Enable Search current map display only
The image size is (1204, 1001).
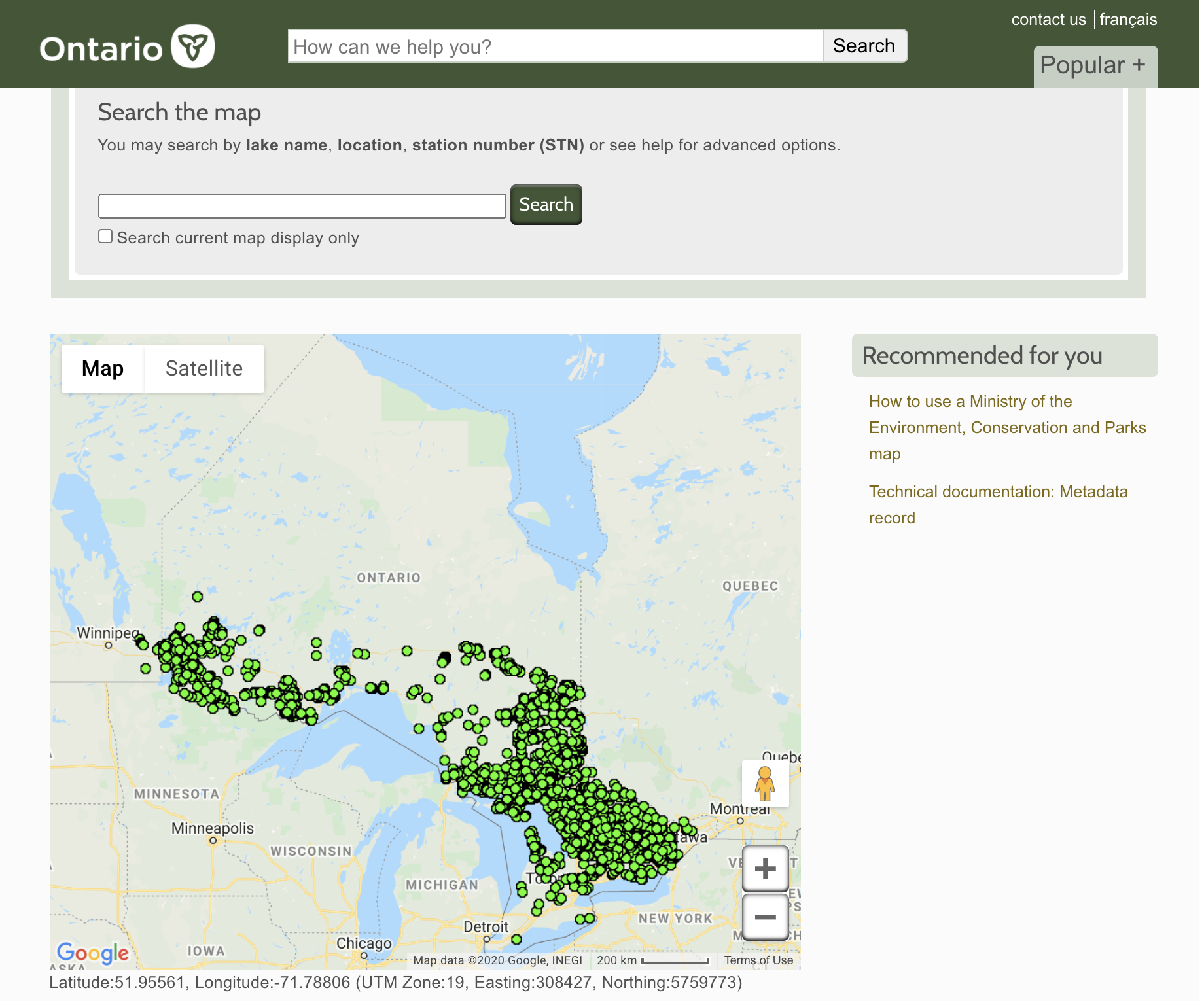pos(105,237)
